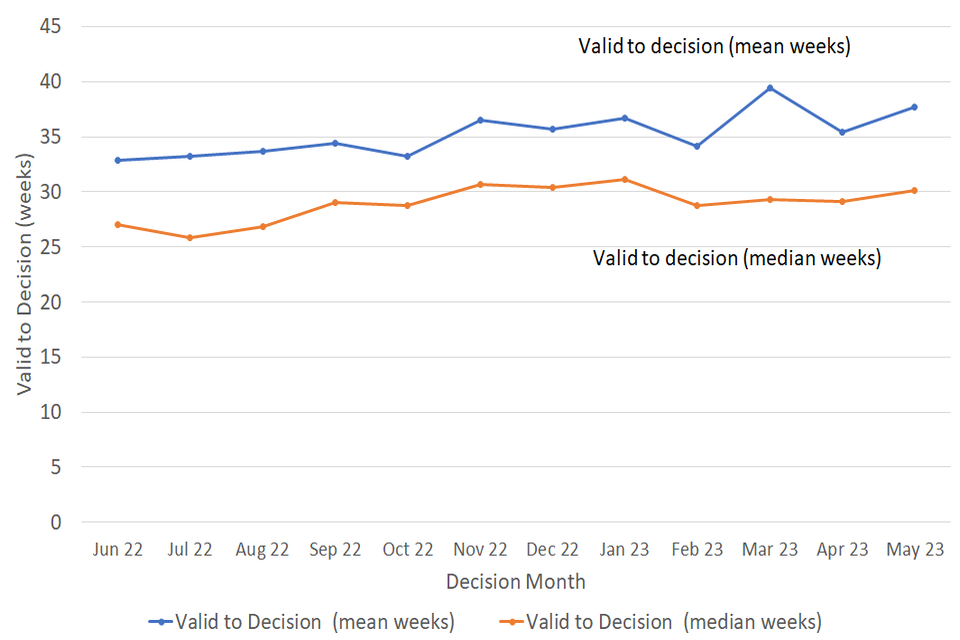Click the median data point for Jan 23
Screen dimensions: 960x640
(625, 180)
